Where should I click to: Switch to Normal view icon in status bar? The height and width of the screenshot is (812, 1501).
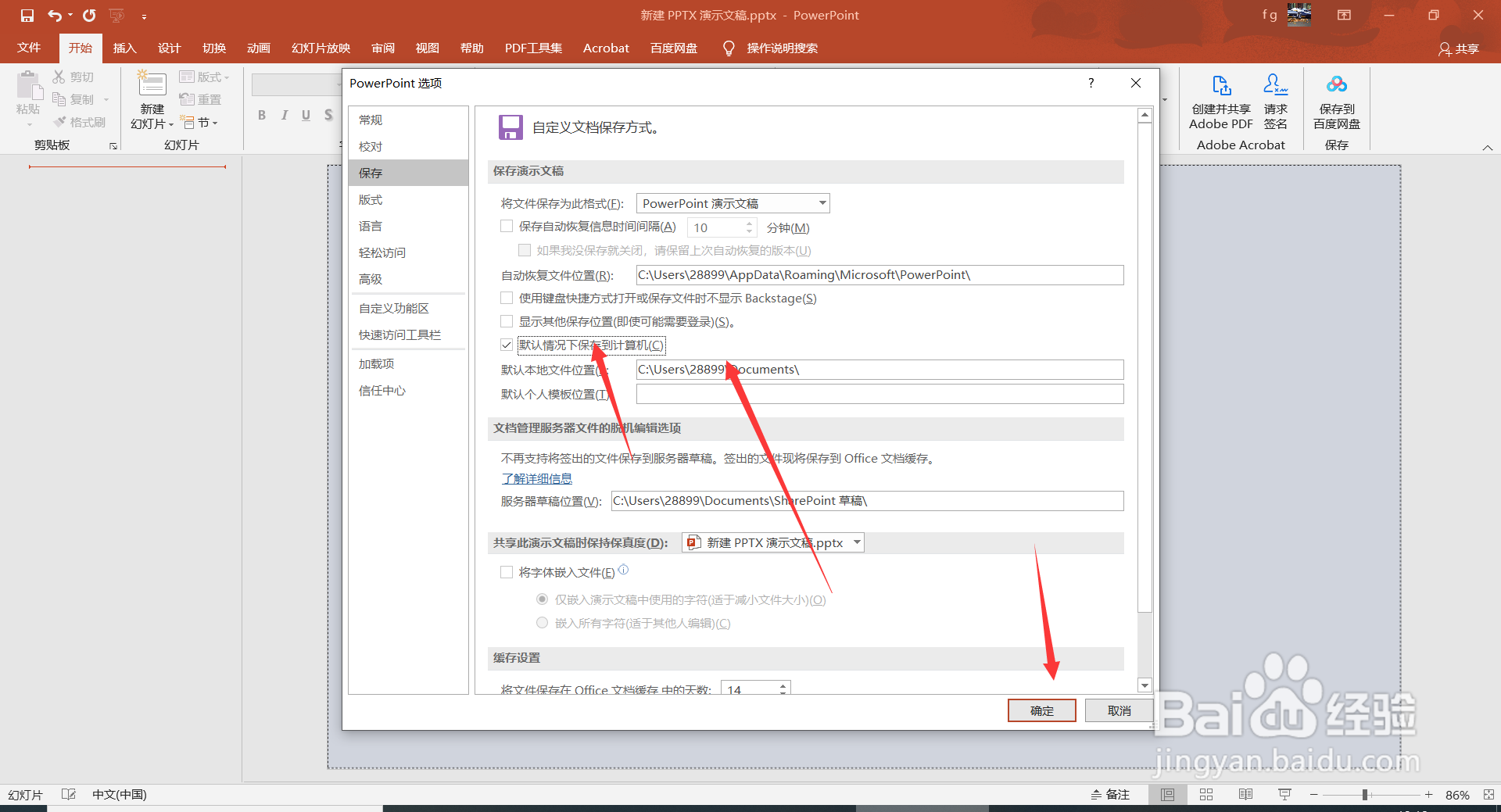[x=1167, y=795]
